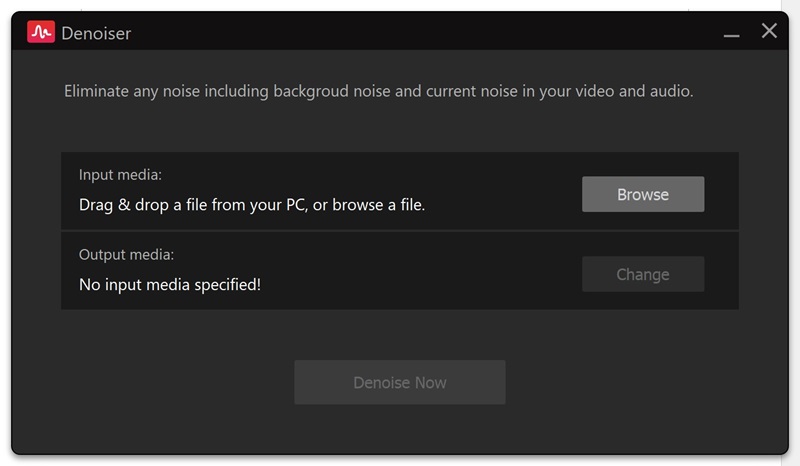Start processing with Denoise Now button

399,382
